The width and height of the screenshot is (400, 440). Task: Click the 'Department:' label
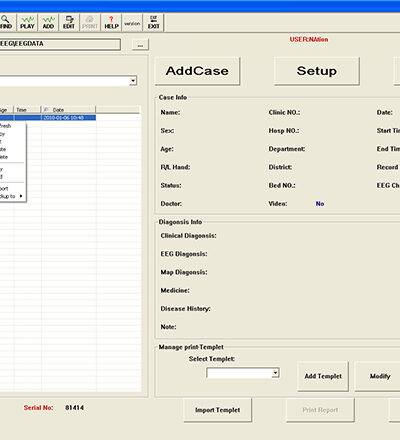pos(287,149)
